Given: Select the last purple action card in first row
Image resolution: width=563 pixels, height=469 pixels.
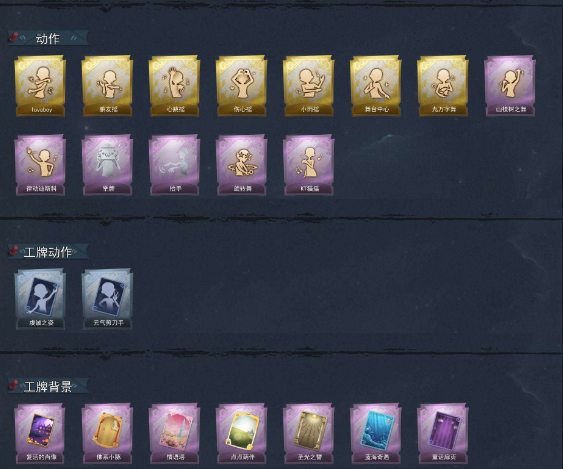Looking at the screenshot, I should [x=510, y=85].
